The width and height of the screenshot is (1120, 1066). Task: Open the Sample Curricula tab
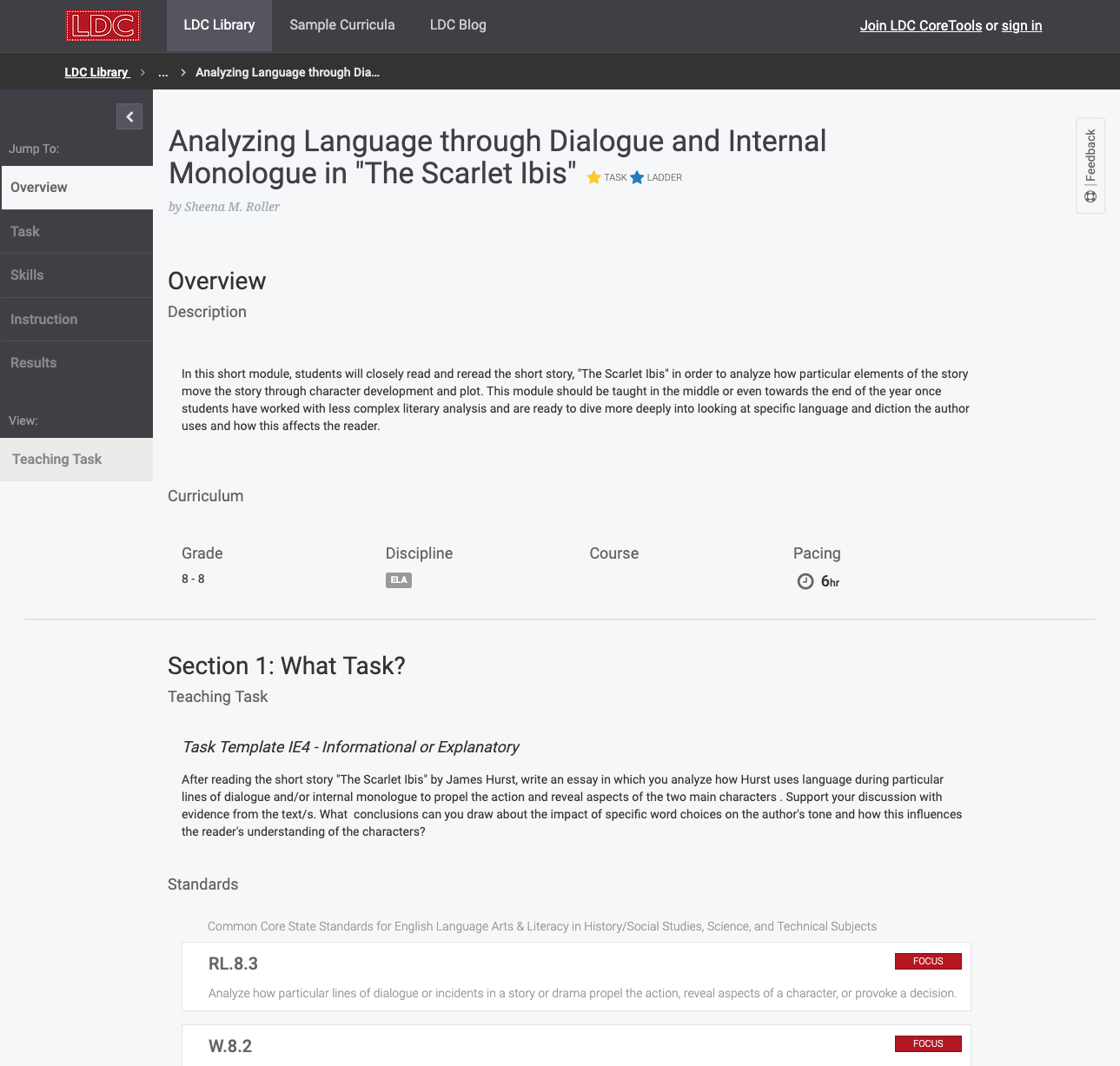pyautogui.click(x=342, y=25)
